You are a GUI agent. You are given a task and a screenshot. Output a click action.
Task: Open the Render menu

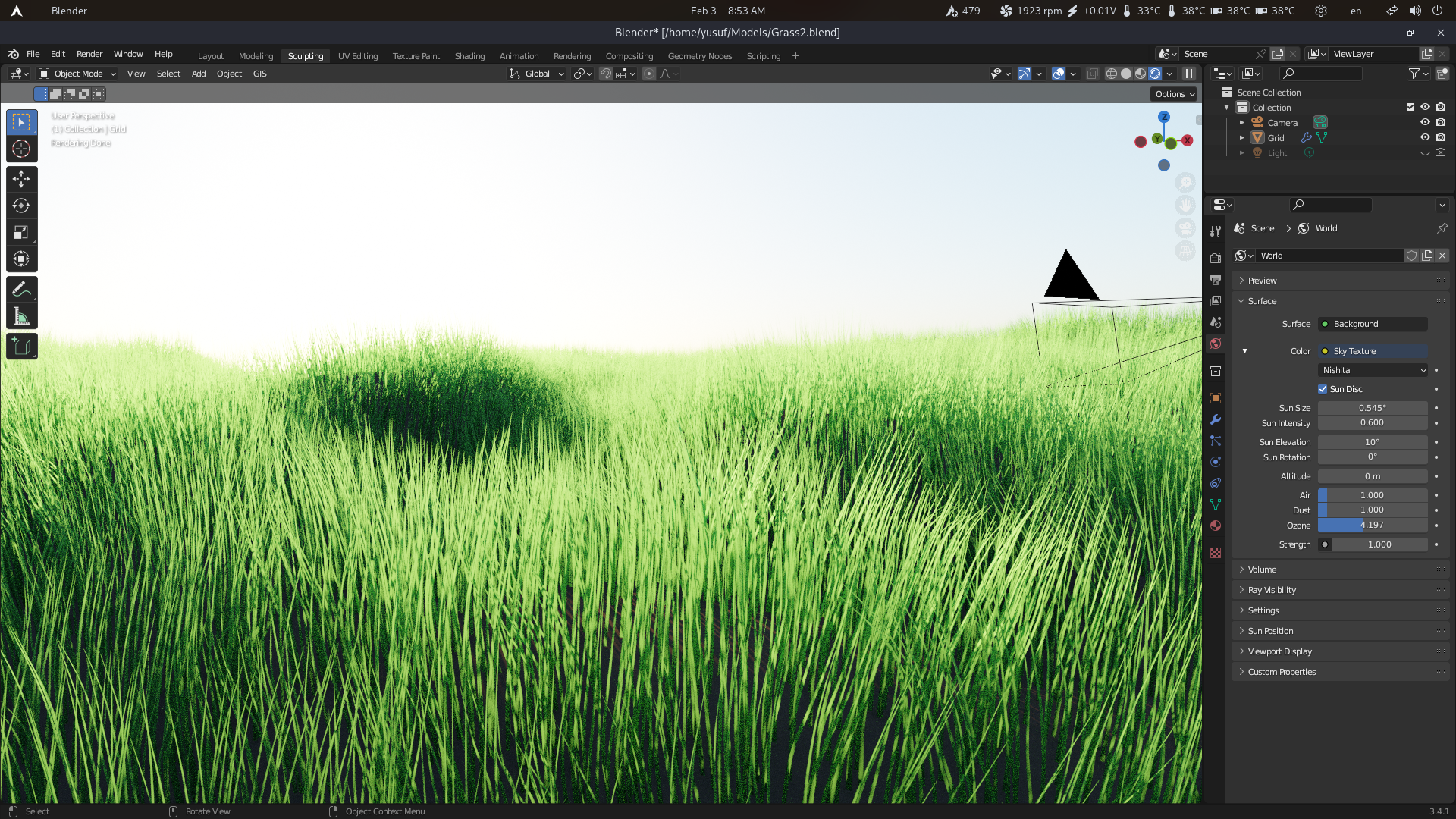[89, 54]
